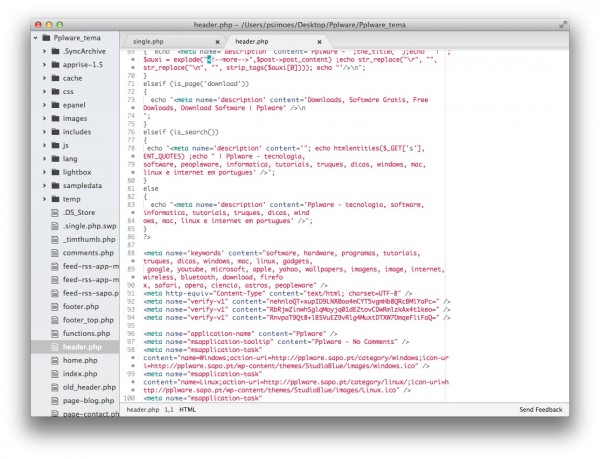Click the comments.php file icon
Image resolution: width=600 pixels, height=459 pixels.
coord(55,253)
